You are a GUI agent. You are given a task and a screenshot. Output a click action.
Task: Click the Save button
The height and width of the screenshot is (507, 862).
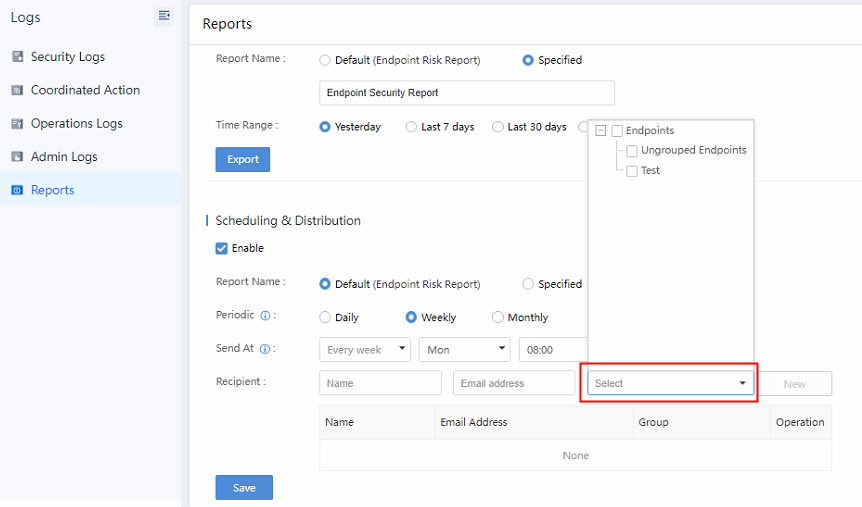[244, 488]
